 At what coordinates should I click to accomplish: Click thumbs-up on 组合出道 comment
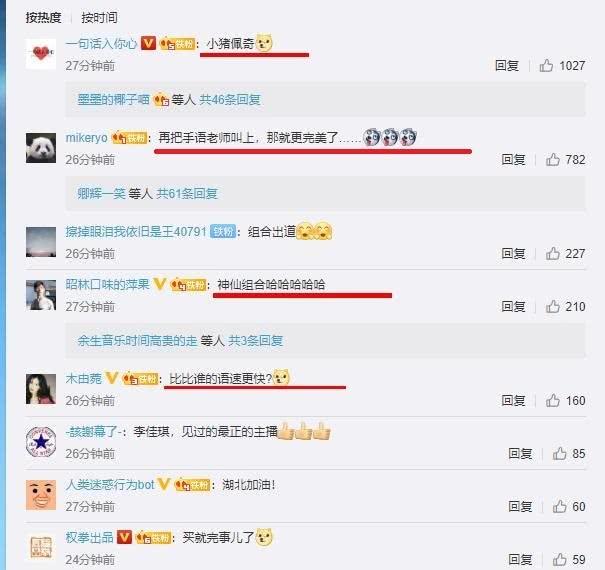(x=553, y=254)
